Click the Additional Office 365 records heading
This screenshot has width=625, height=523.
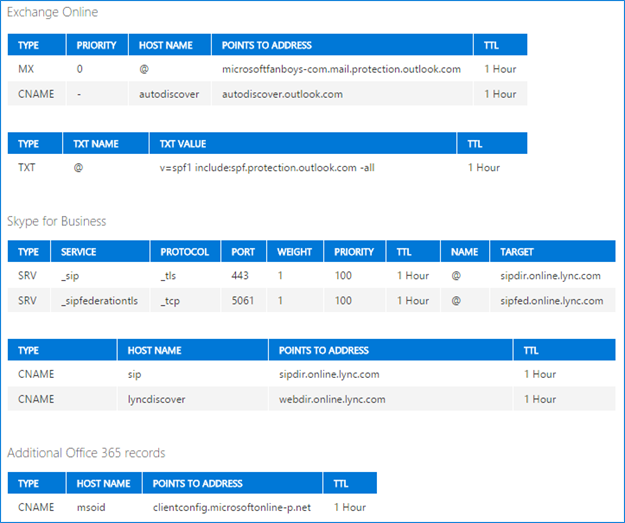coord(86,453)
